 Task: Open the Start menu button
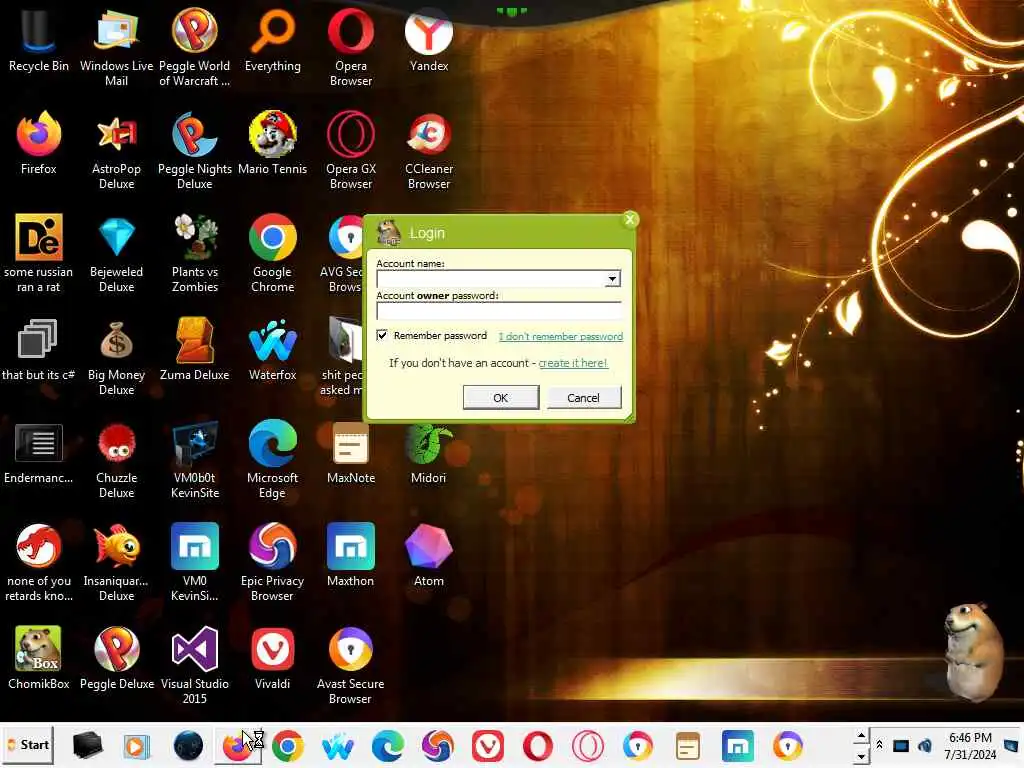click(x=28, y=745)
